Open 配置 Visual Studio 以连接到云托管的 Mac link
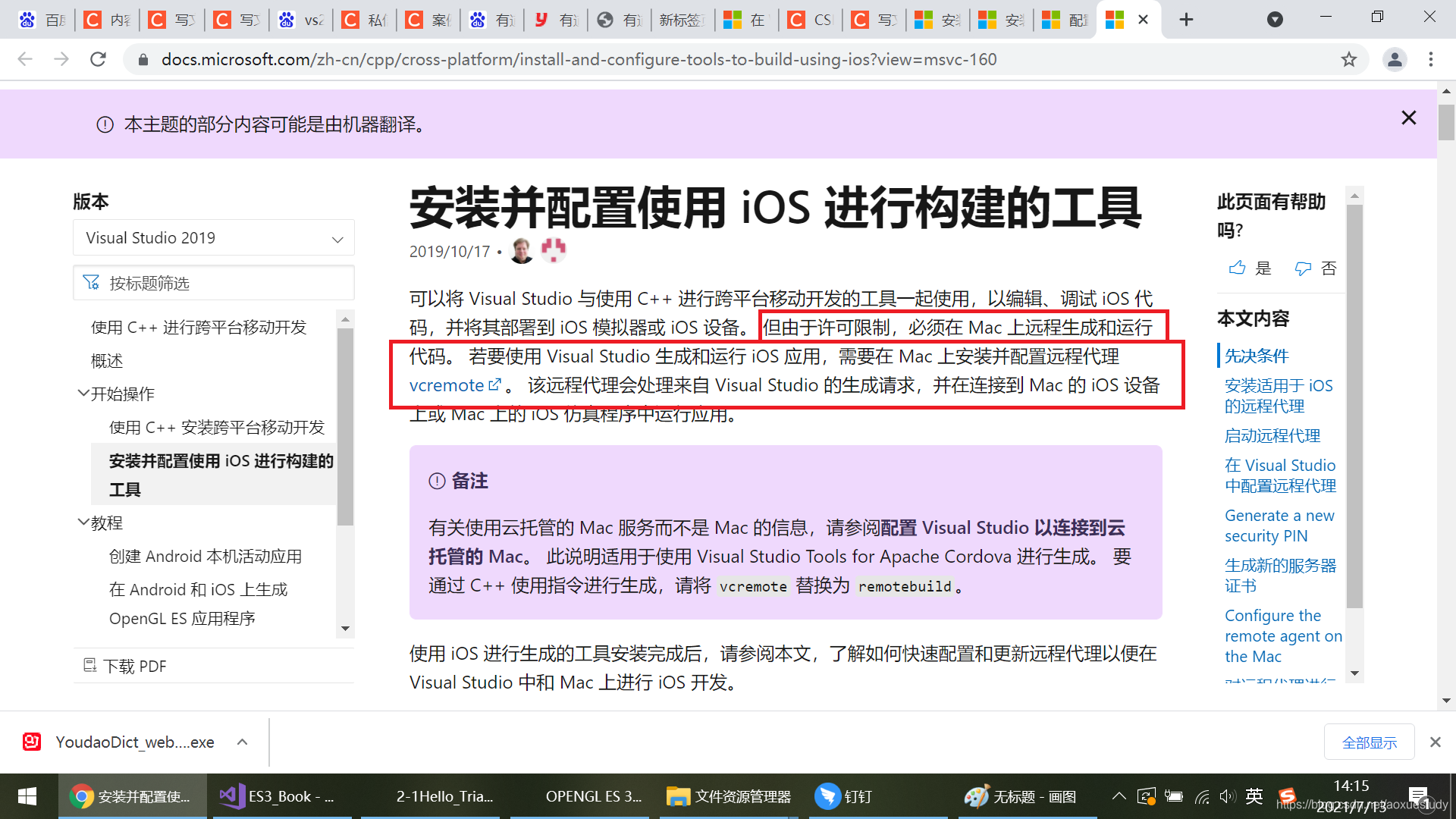Screen dimensions: 1456x819 [777, 542]
